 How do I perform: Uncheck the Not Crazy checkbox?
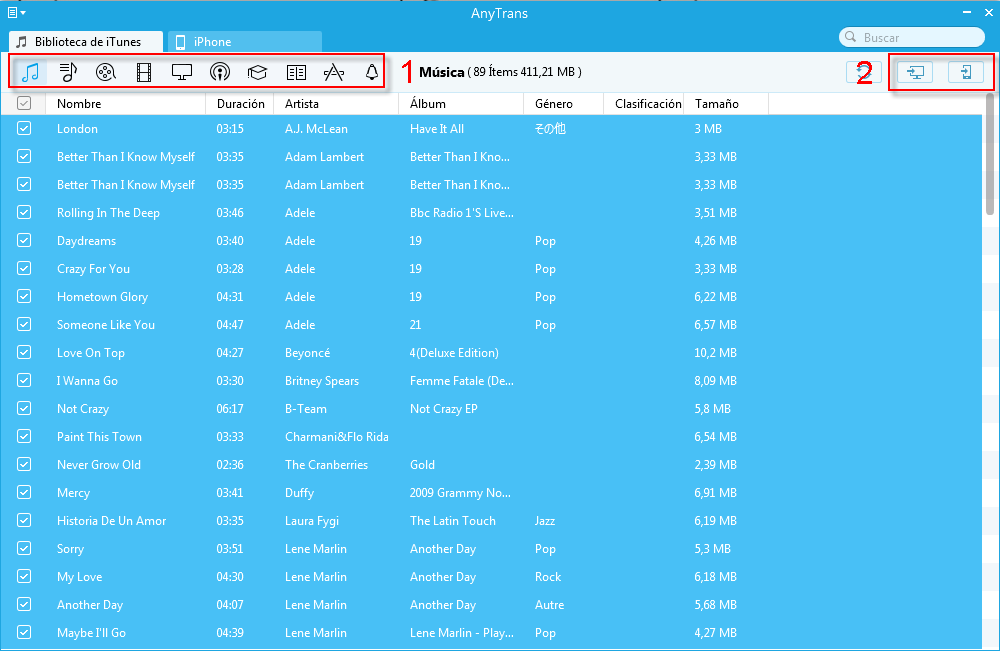pyautogui.click(x=24, y=409)
